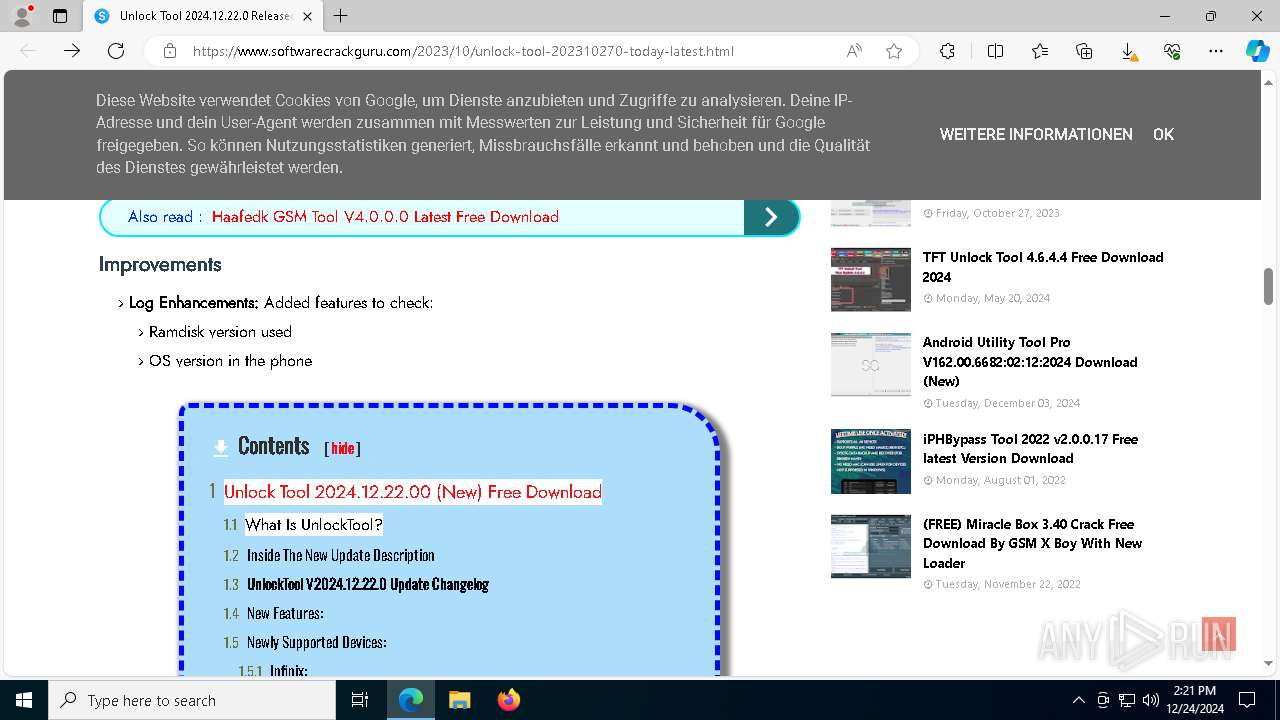Open network status in tray
Image resolution: width=1280 pixels, height=720 pixels.
(1127, 700)
